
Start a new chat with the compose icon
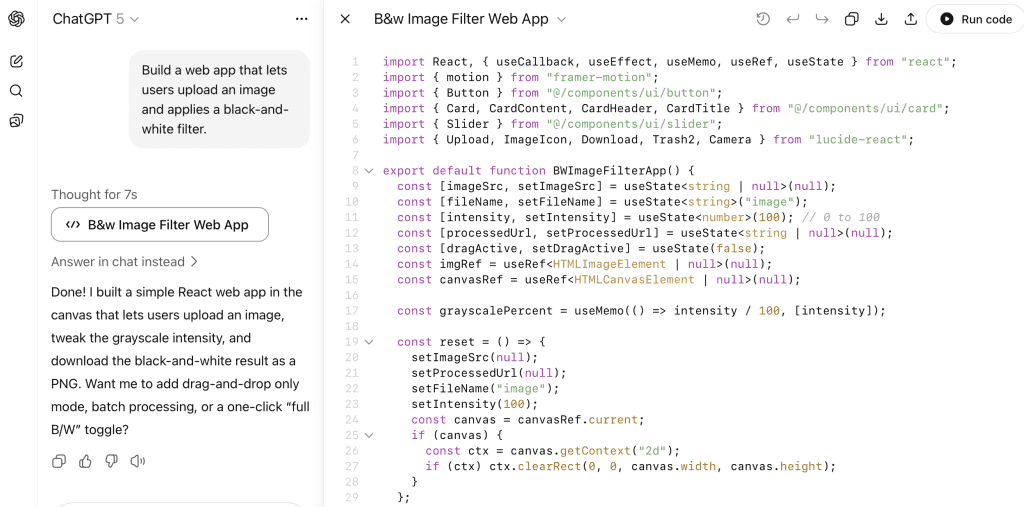17,61
